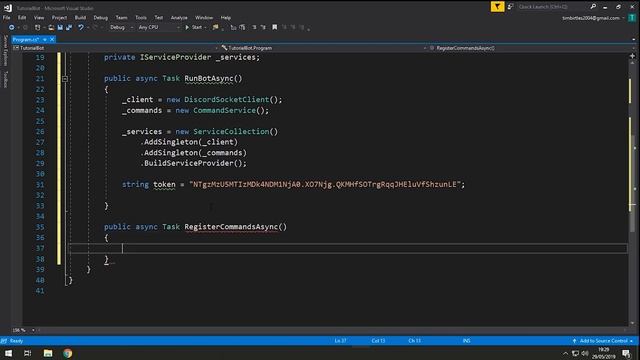Screen dimensions: 640x360
Task: Click the yellow find-in-files toolbar icon
Action: point(216,27)
